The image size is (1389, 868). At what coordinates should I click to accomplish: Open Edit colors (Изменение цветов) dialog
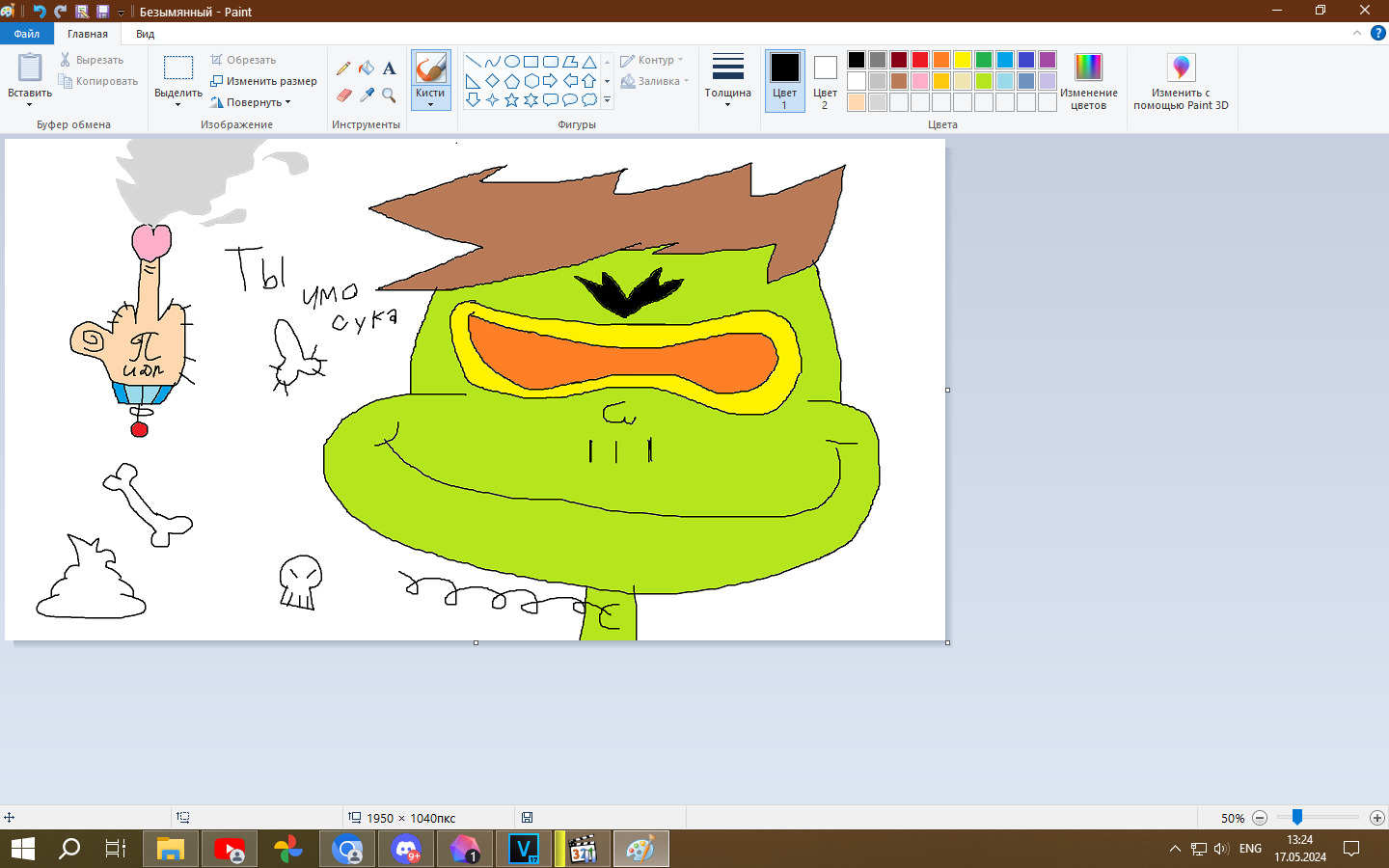(1088, 81)
